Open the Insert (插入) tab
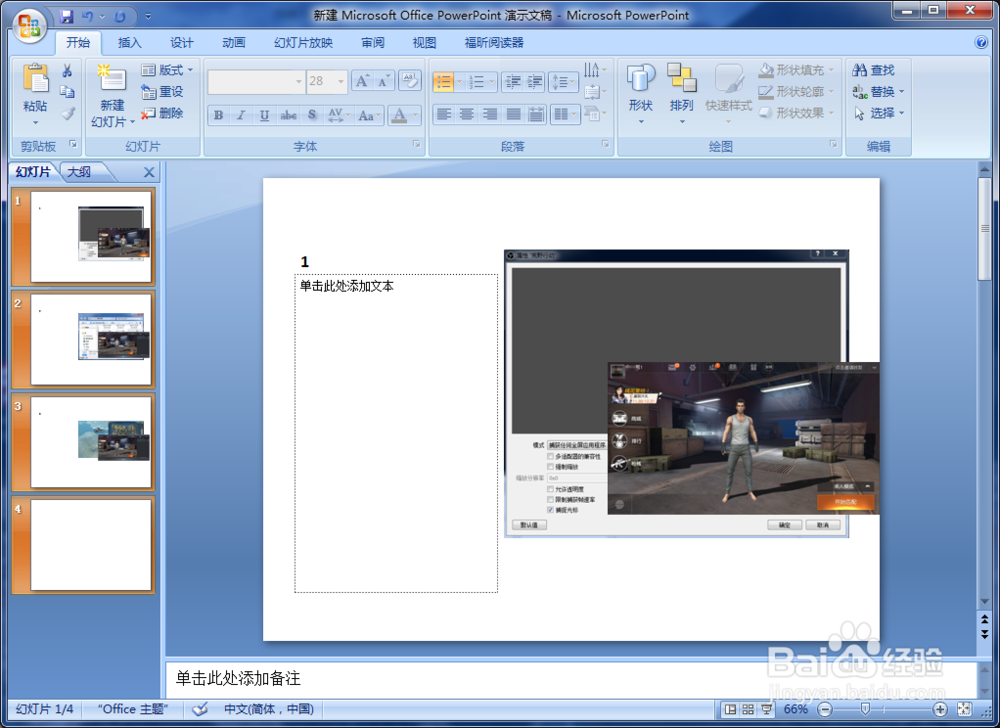Viewport: 1000px width, 728px height. click(129, 43)
